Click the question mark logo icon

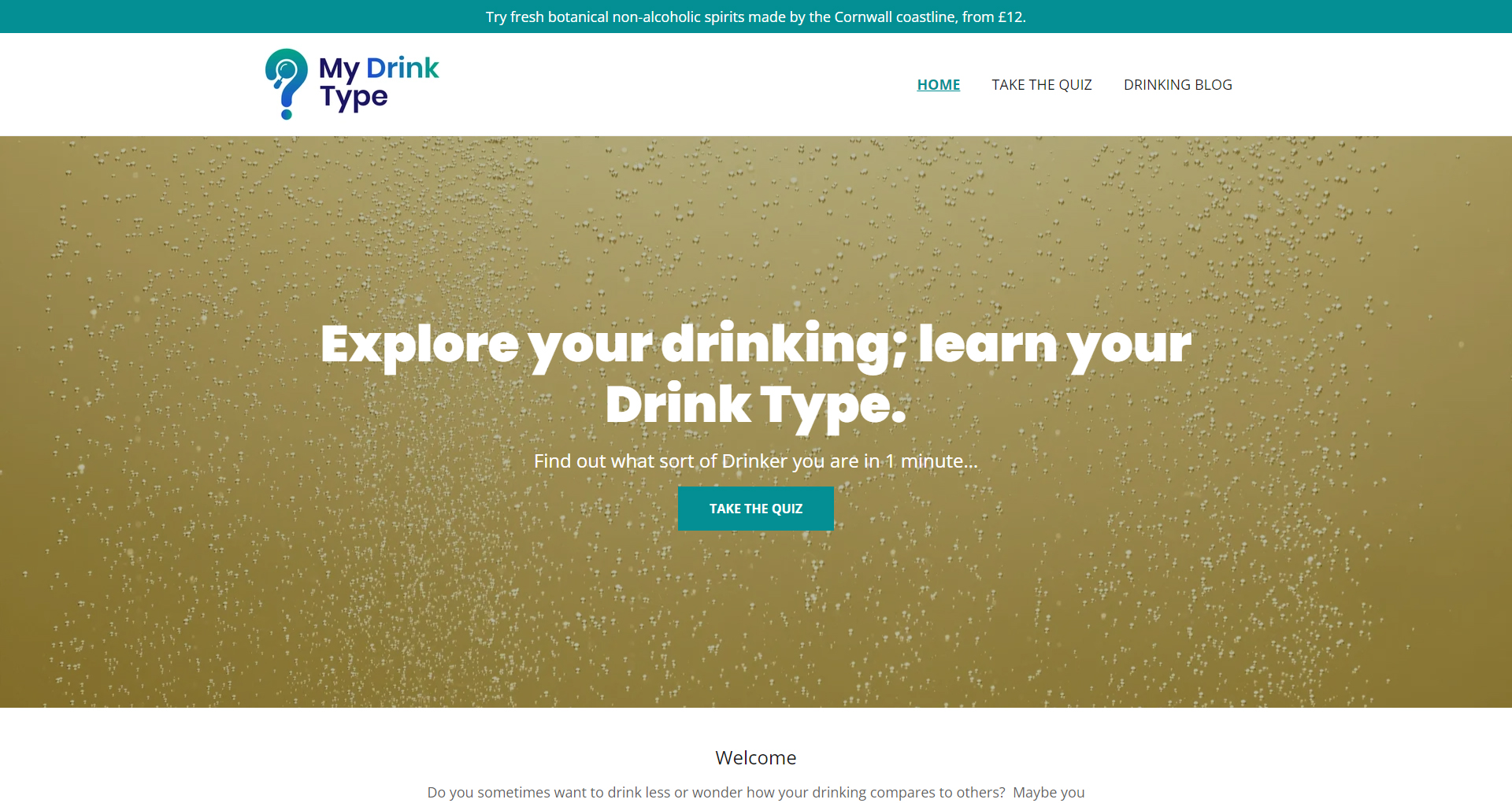pyautogui.click(x=287, y=84)
